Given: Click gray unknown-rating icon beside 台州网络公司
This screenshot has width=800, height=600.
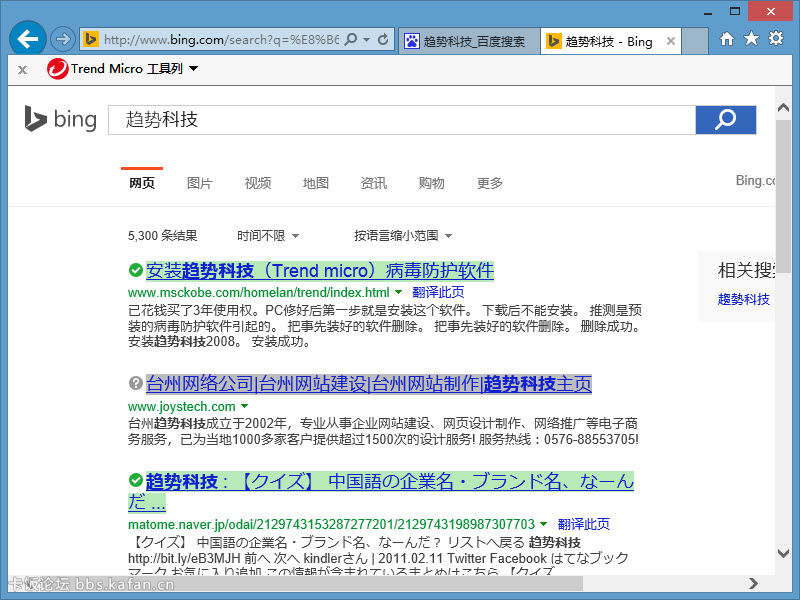Looking at the screenshot, I should coord(135,383).
